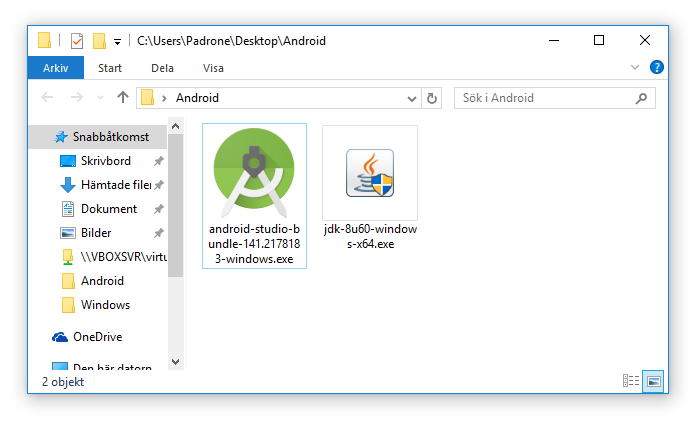Select the Android Studio installer icon
This screenshot has width=700, height=424.
254,173
